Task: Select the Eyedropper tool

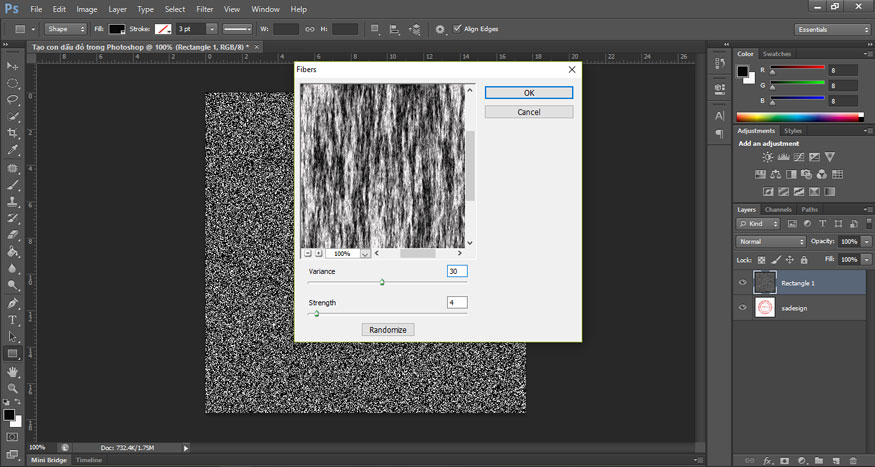Action: [12, 150]
